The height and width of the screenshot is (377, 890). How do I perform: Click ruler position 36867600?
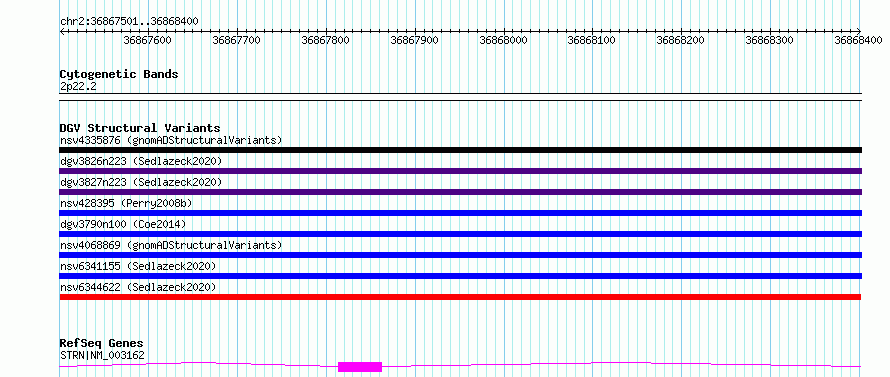pos(148,40)
